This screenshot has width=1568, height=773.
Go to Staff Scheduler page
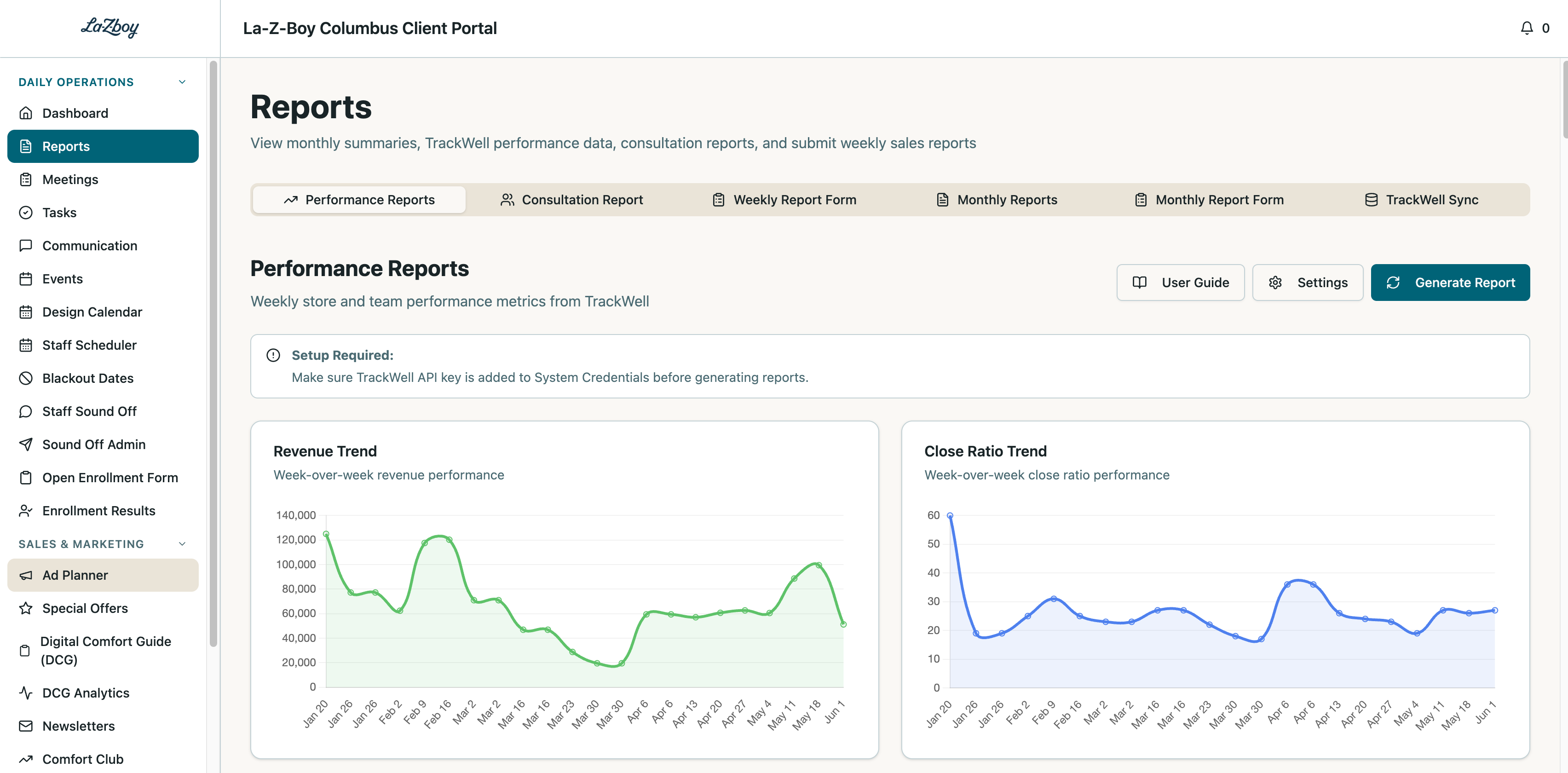point(103,345)
